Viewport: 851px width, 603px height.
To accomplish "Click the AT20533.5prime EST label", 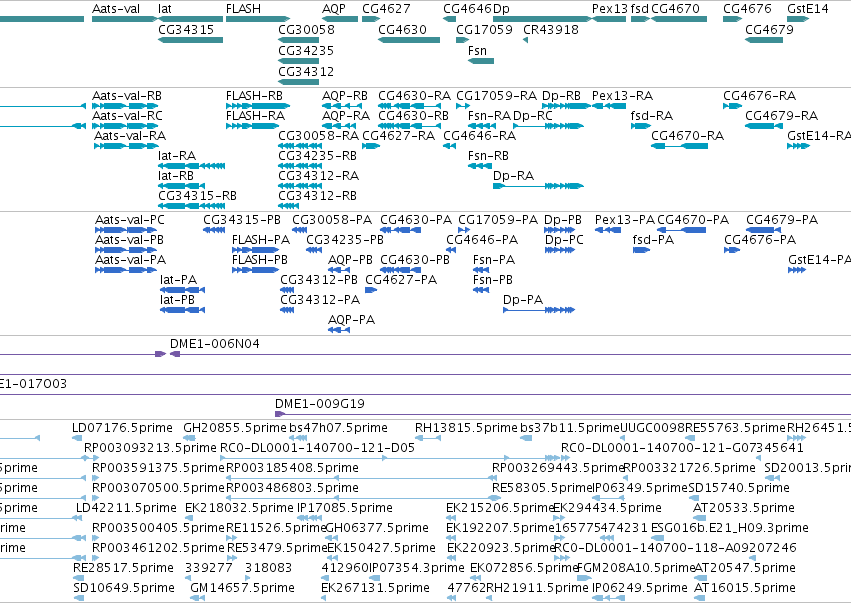I will click(744, 508).
